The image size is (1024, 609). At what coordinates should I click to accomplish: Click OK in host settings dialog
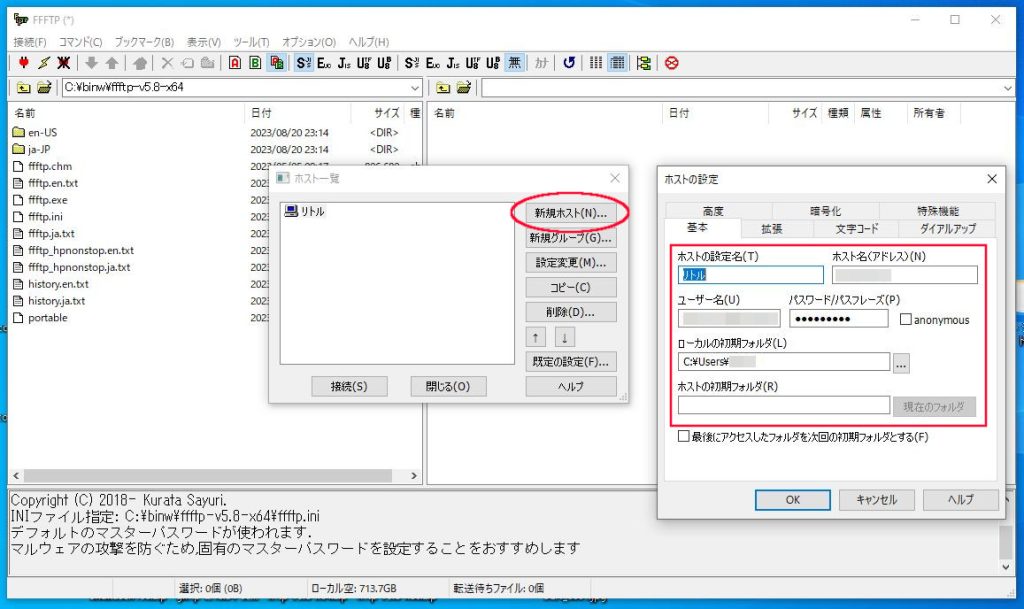792,499
